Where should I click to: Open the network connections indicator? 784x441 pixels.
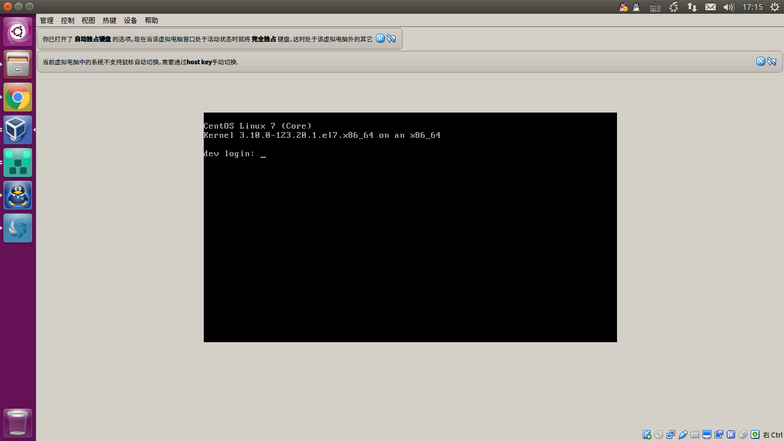coord(692,7)
